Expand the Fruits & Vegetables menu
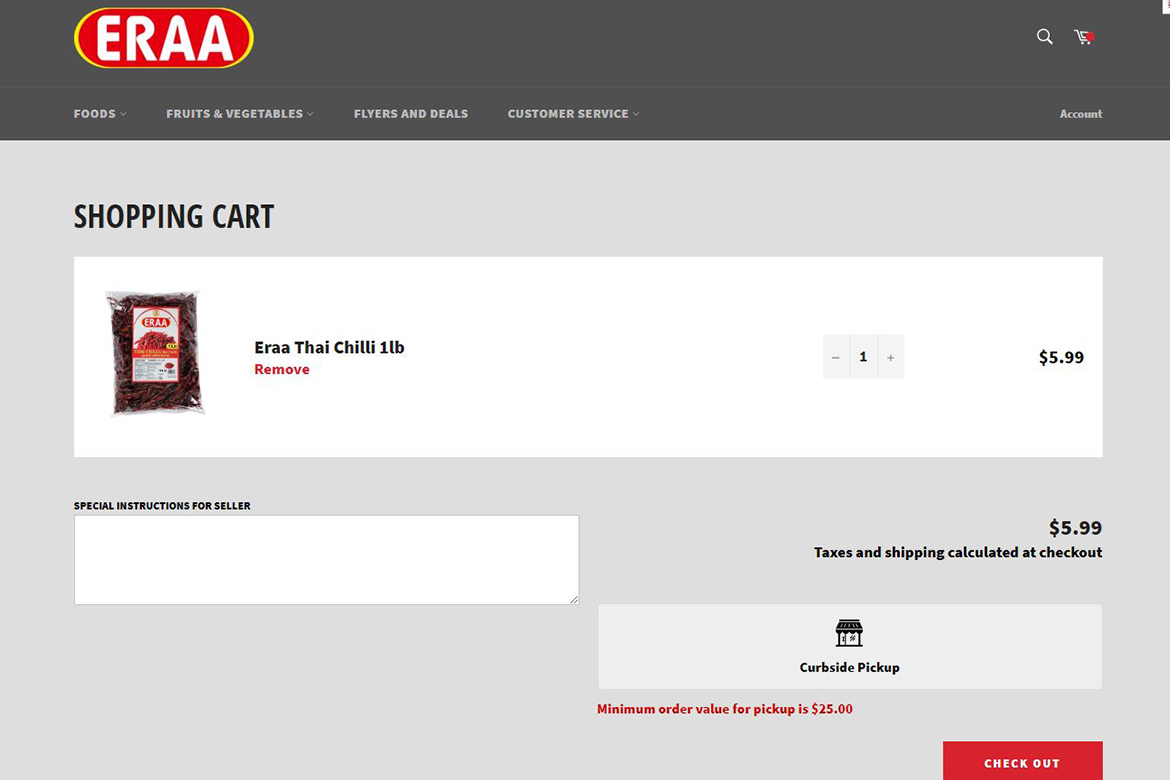The height and width of the screenshot is (780, 1170). click(x=240, y=113)
